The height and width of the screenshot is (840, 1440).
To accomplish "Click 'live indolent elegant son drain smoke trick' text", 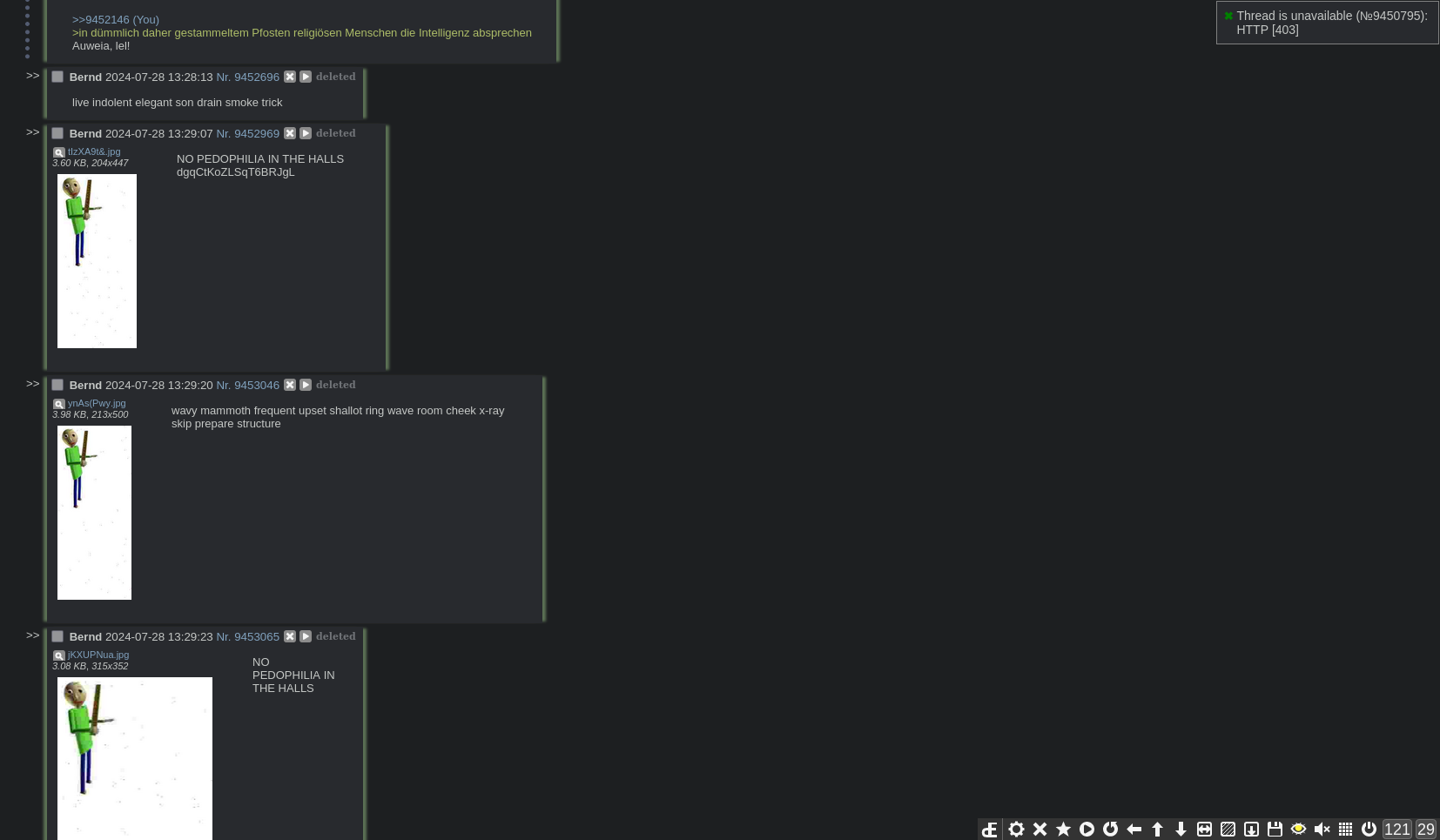I will tap(177, 102).
